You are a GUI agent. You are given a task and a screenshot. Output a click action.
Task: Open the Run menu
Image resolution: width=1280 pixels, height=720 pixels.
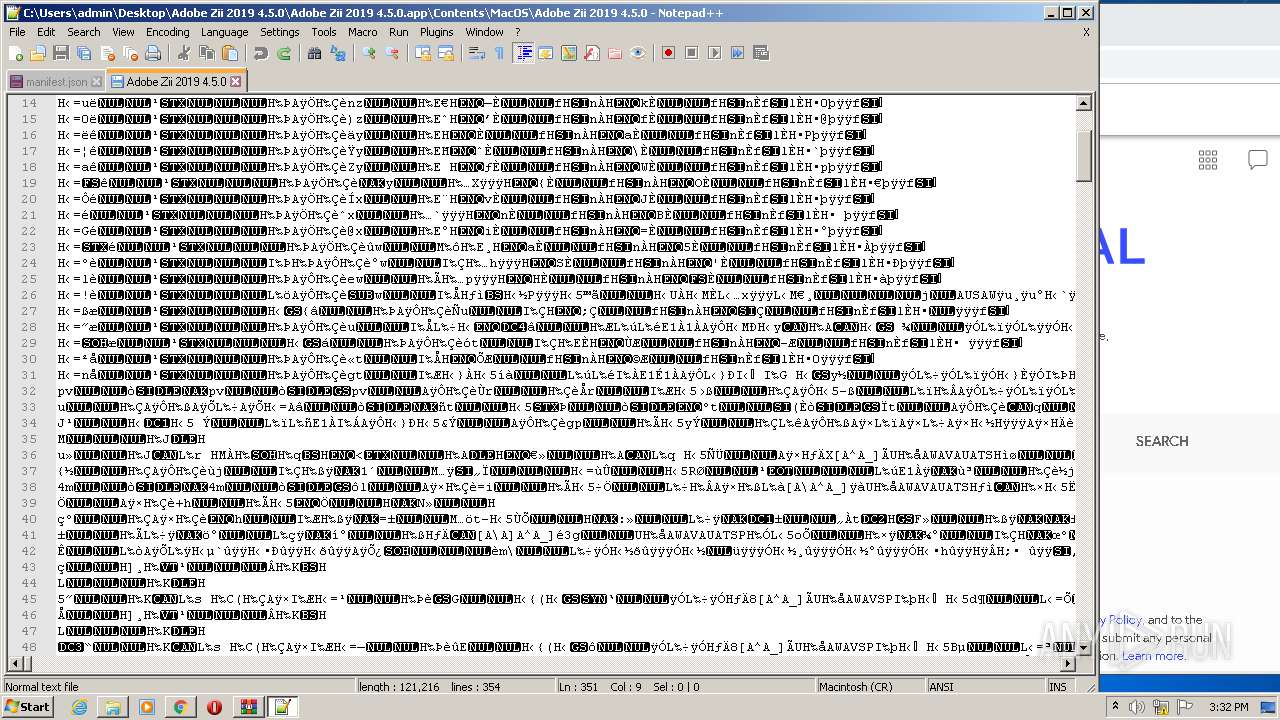point(399,32)
